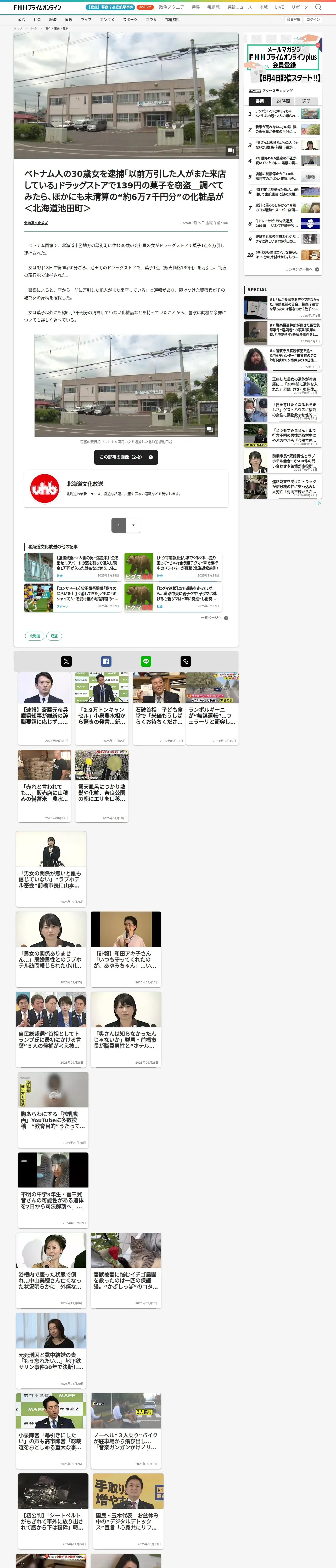Open ranking item 1 アンパンマンとキティちゃん
The image size is (336, 1568).
tap(283, 114)
